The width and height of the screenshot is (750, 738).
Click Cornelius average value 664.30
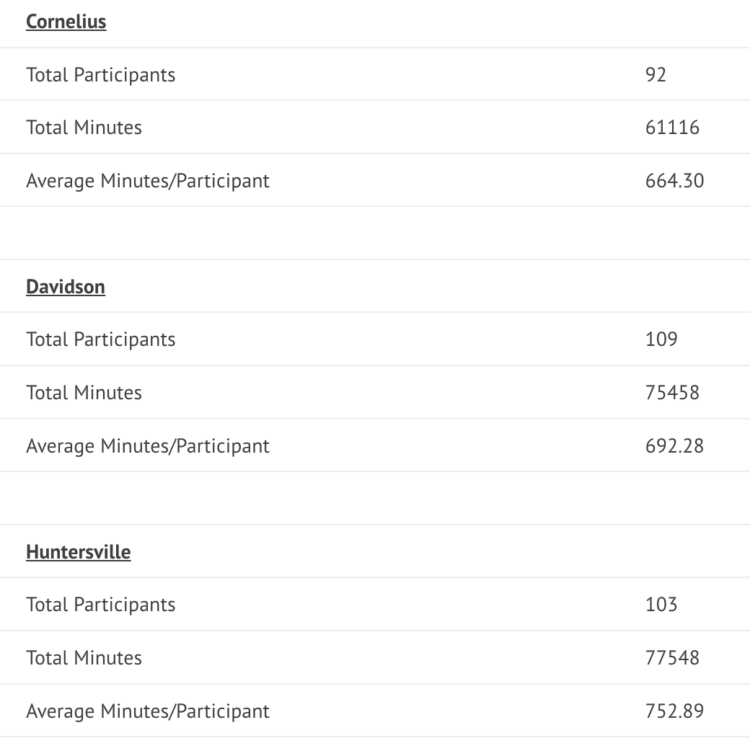click(x=675, y=181)
